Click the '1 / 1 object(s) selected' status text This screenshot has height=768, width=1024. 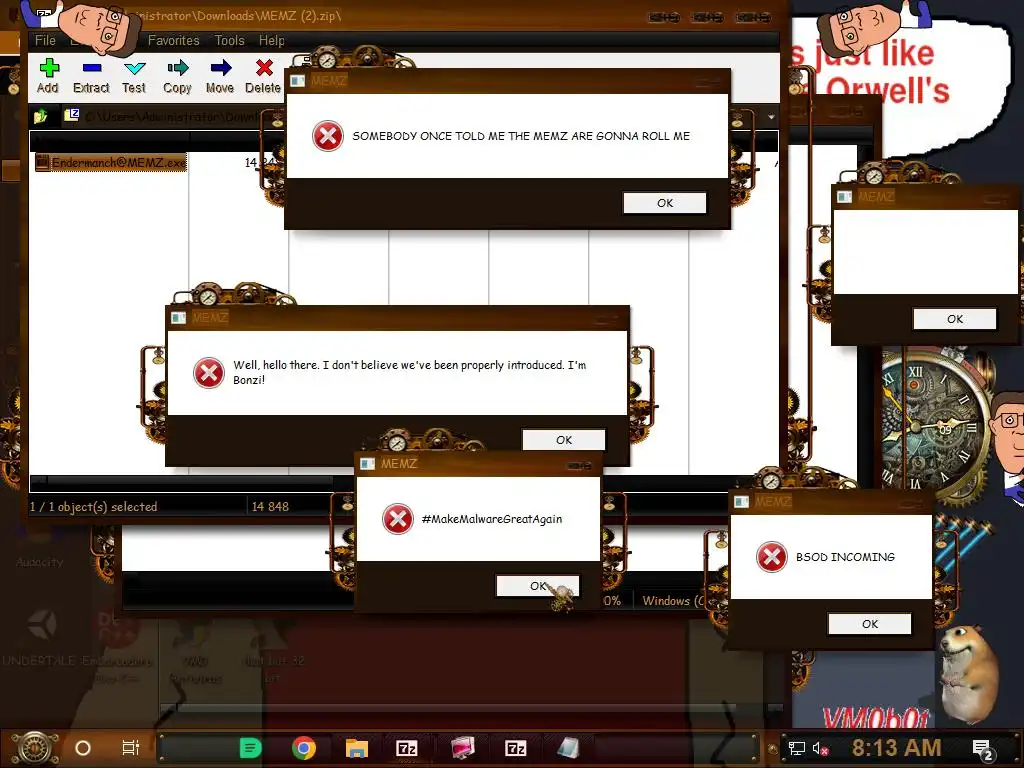[x=93, y=506]
